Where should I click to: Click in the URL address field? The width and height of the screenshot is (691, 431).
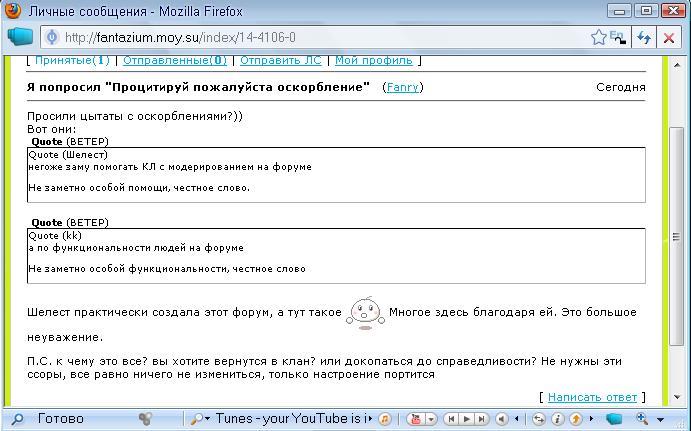coord(326,37)
